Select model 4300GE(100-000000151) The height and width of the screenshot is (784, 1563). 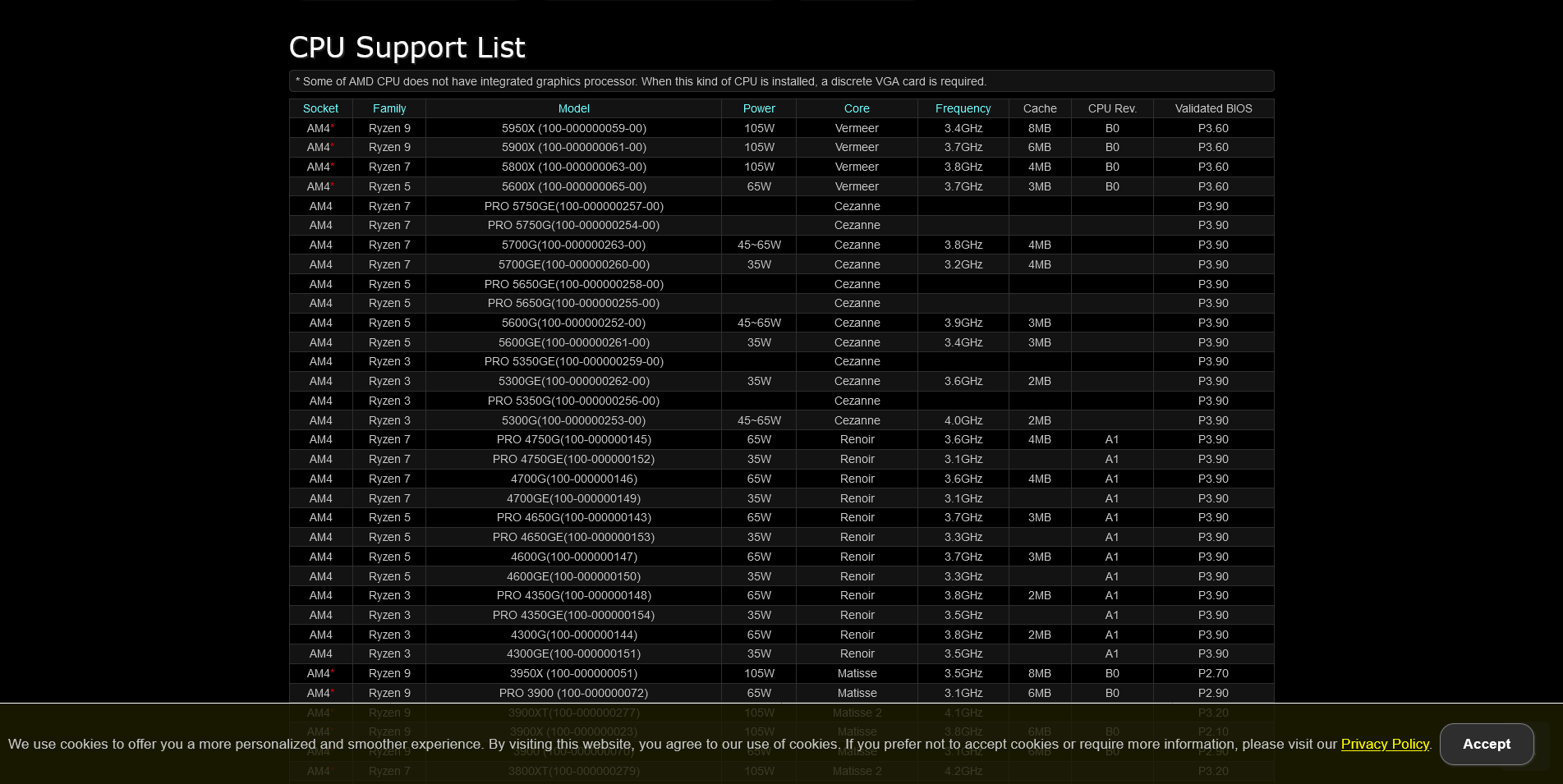(x=574, y=653)
